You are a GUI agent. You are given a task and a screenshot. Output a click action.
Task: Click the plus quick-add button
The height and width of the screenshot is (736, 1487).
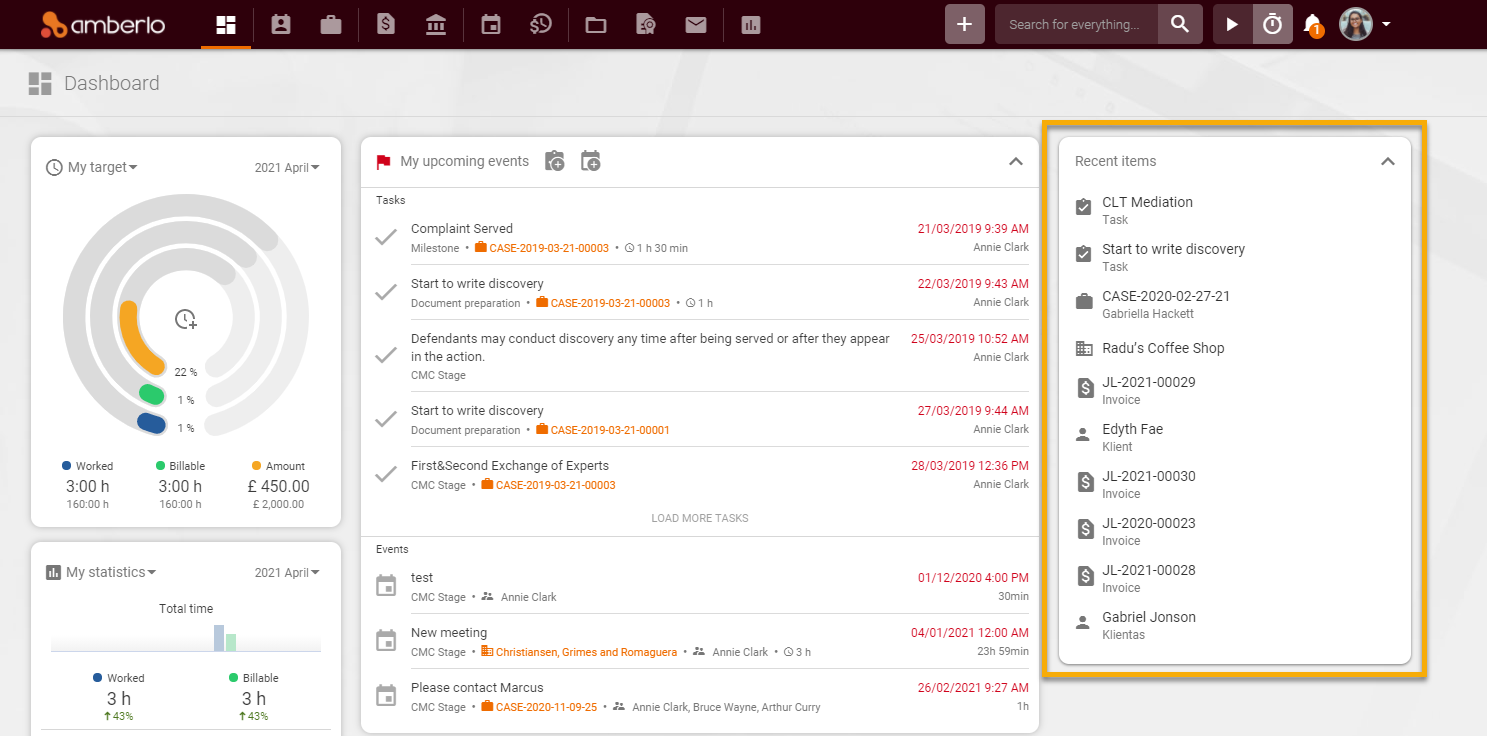point(965,24)
